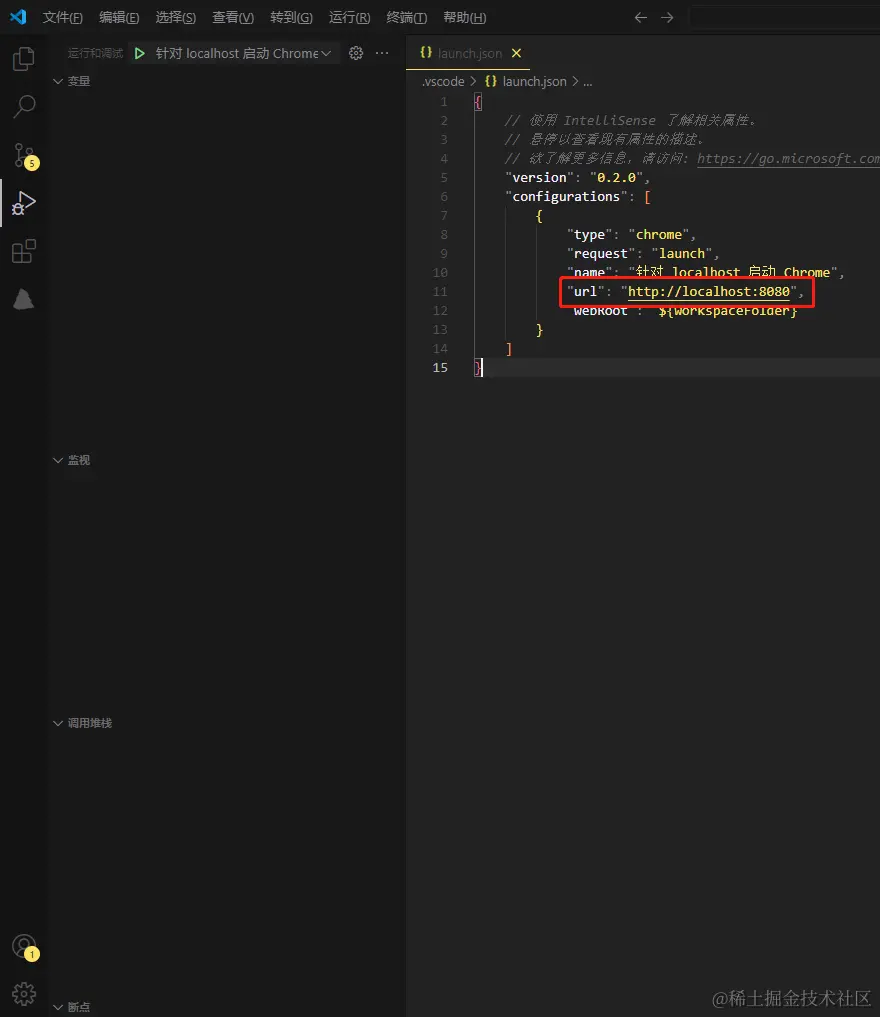880x1017 pixels.
Task: Open the Explorer view in activity bar
Action: pos(23,58)
